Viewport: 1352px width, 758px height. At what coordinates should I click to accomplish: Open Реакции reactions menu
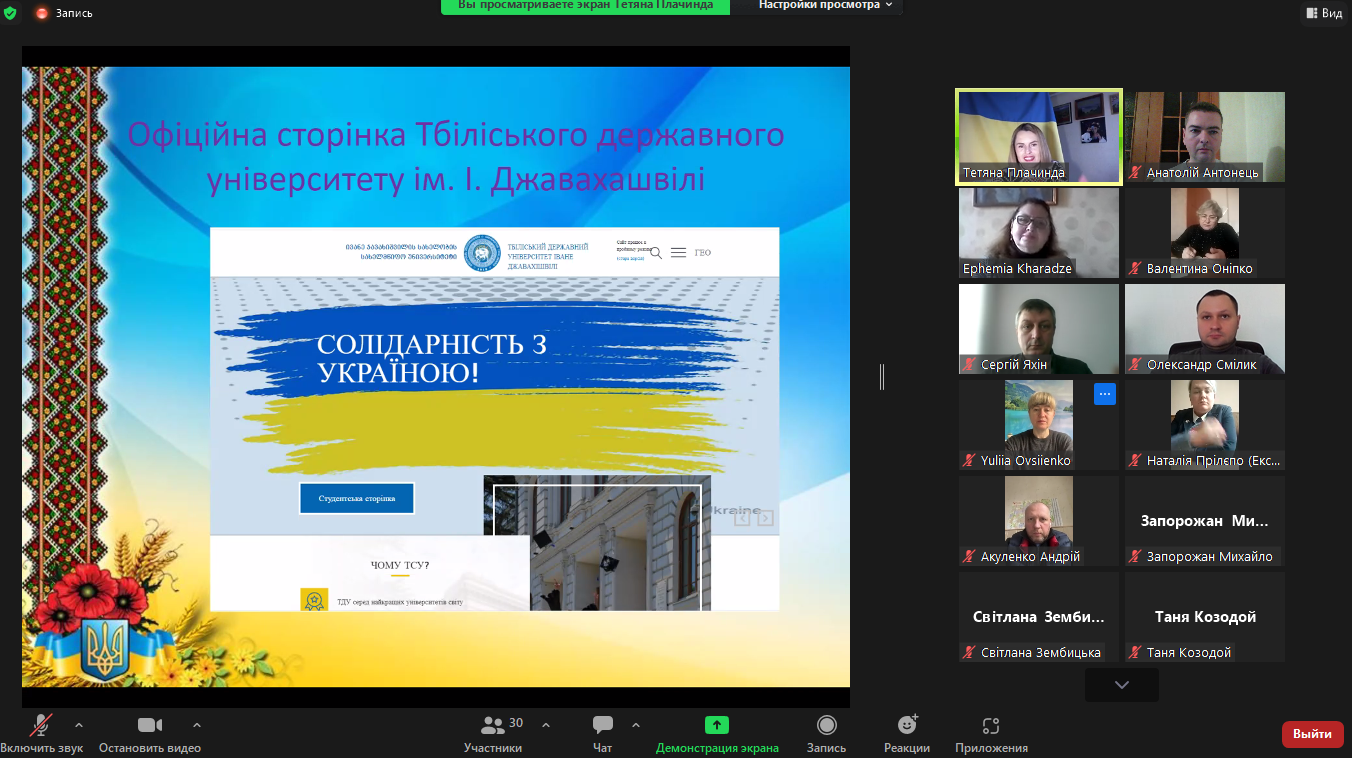click(907, 735)
